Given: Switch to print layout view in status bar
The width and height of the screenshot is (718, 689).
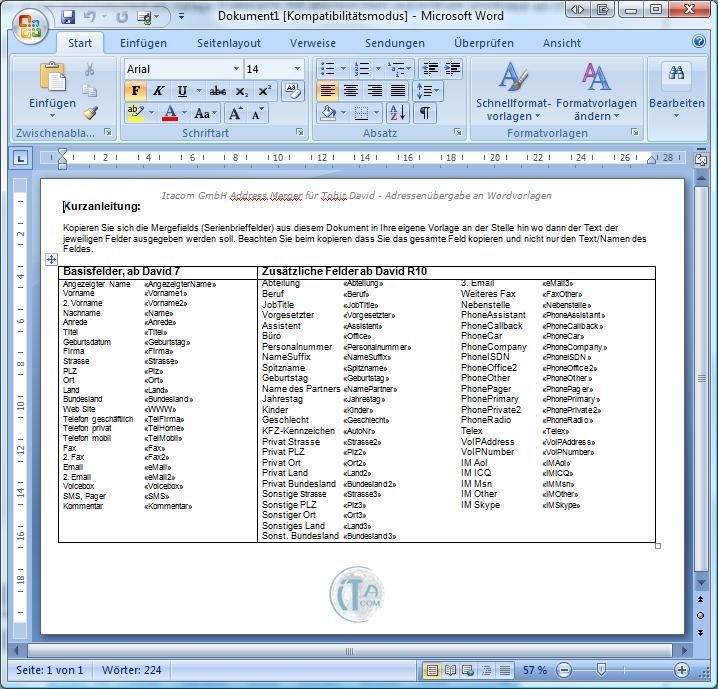Looking at the screenshot, I should (431, 671).
